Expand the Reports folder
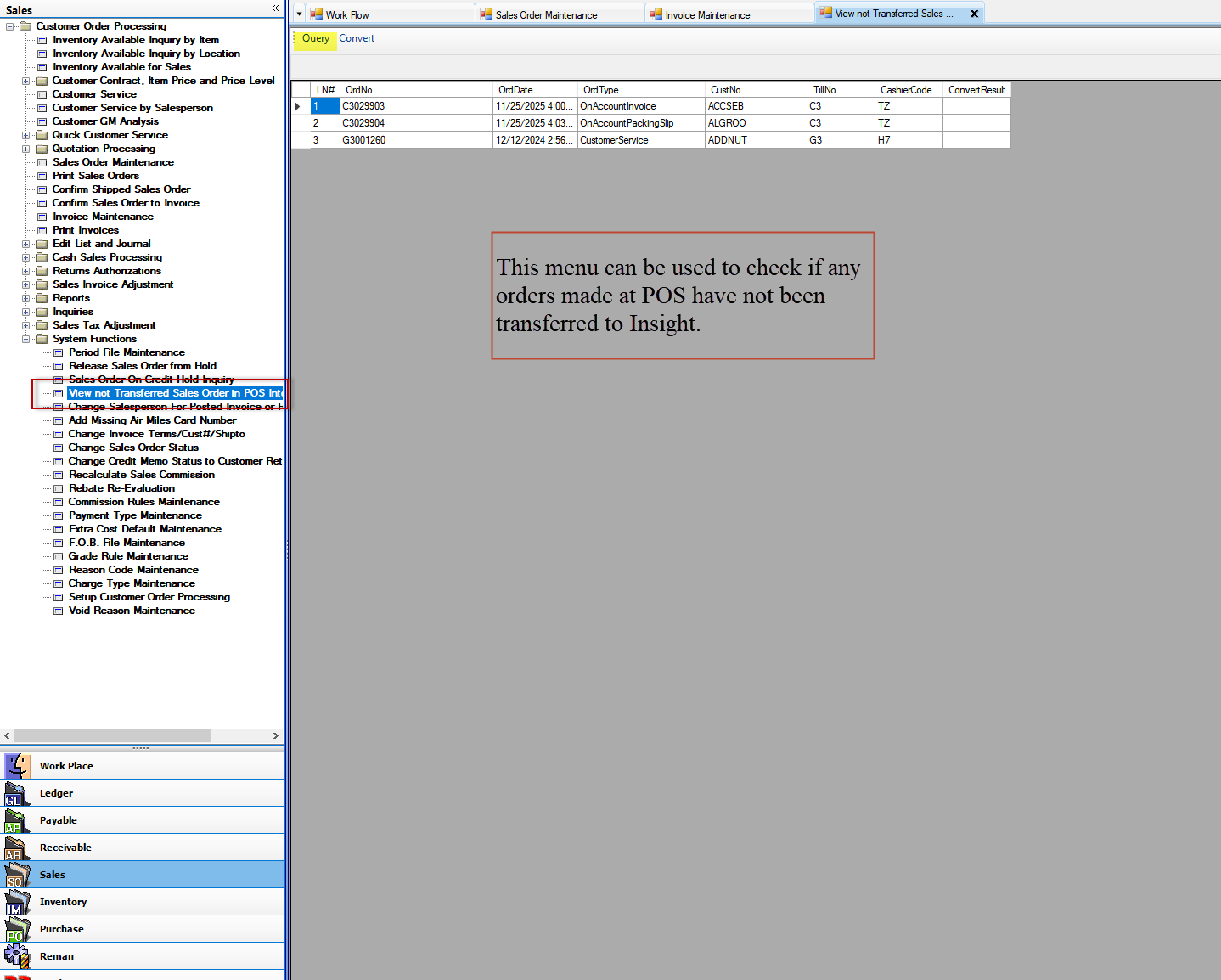Image resolution: width=1221 pixels, height=980 pixels. [x=25, y=298]
